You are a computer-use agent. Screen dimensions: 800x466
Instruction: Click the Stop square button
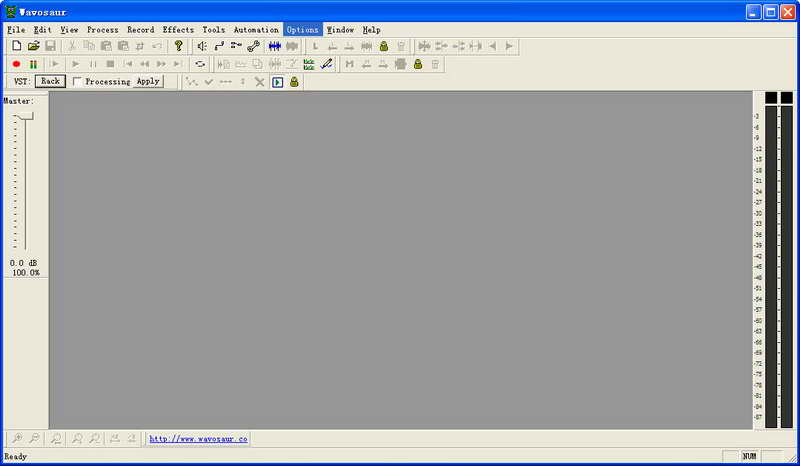coord(110,64)
